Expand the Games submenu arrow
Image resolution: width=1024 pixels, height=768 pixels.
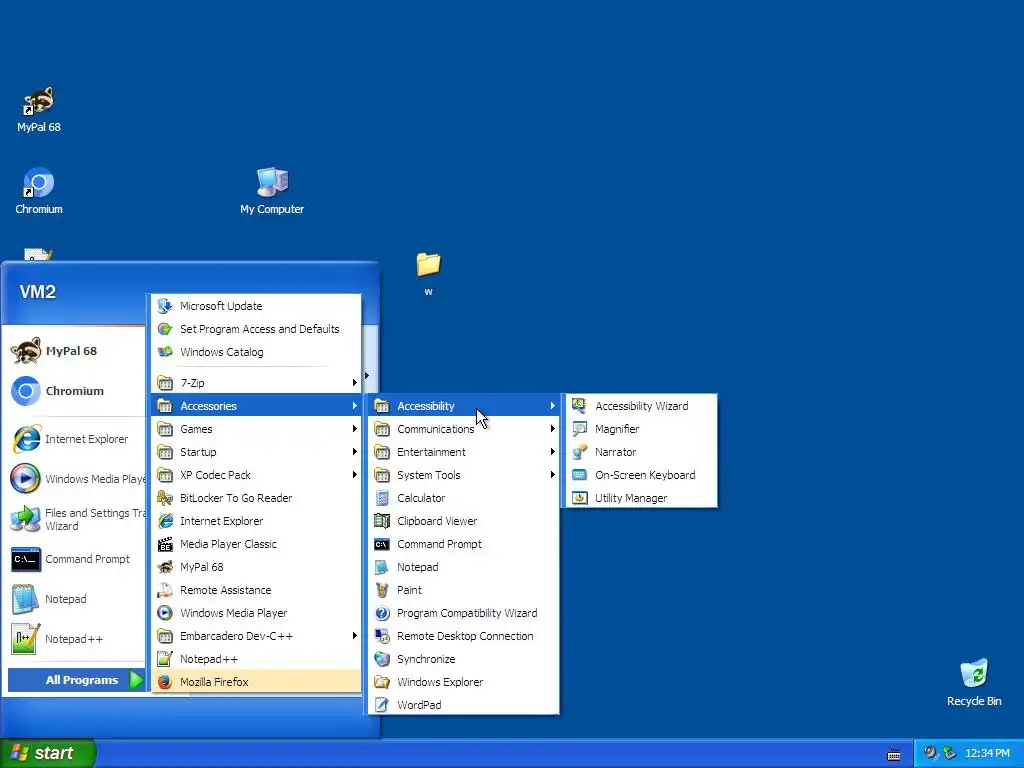coord(355,429)
